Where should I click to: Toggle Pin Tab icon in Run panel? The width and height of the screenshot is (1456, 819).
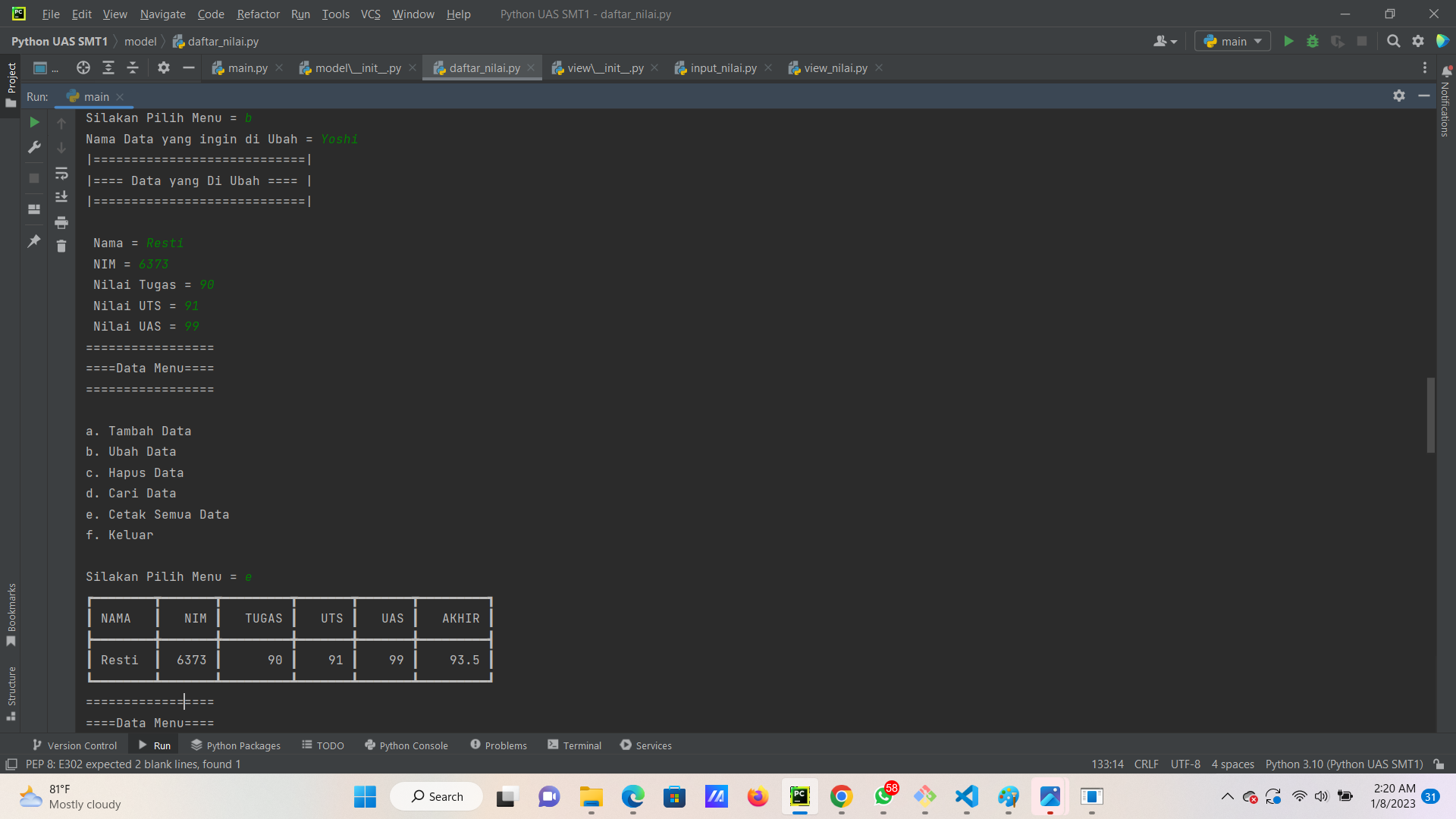pos(34,241)
